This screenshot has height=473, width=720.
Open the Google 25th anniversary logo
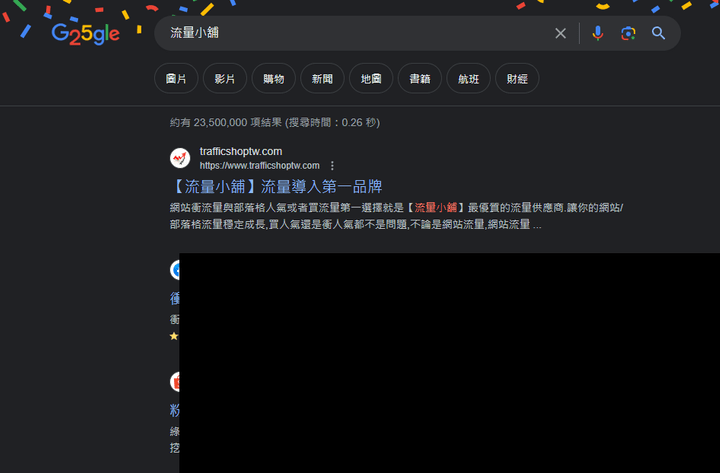[x=86, y=34]
